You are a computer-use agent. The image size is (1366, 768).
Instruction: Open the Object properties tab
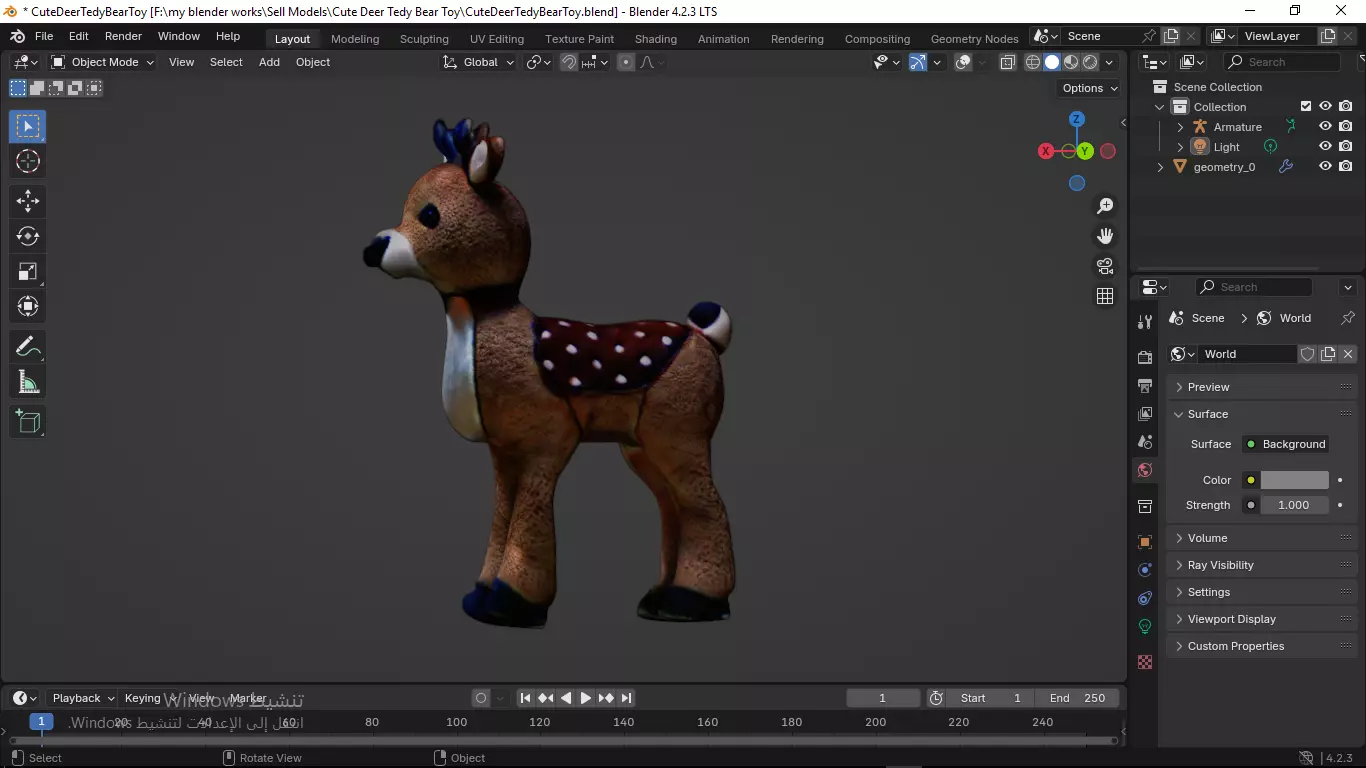pyautogui.click(x=1145, y=542)
